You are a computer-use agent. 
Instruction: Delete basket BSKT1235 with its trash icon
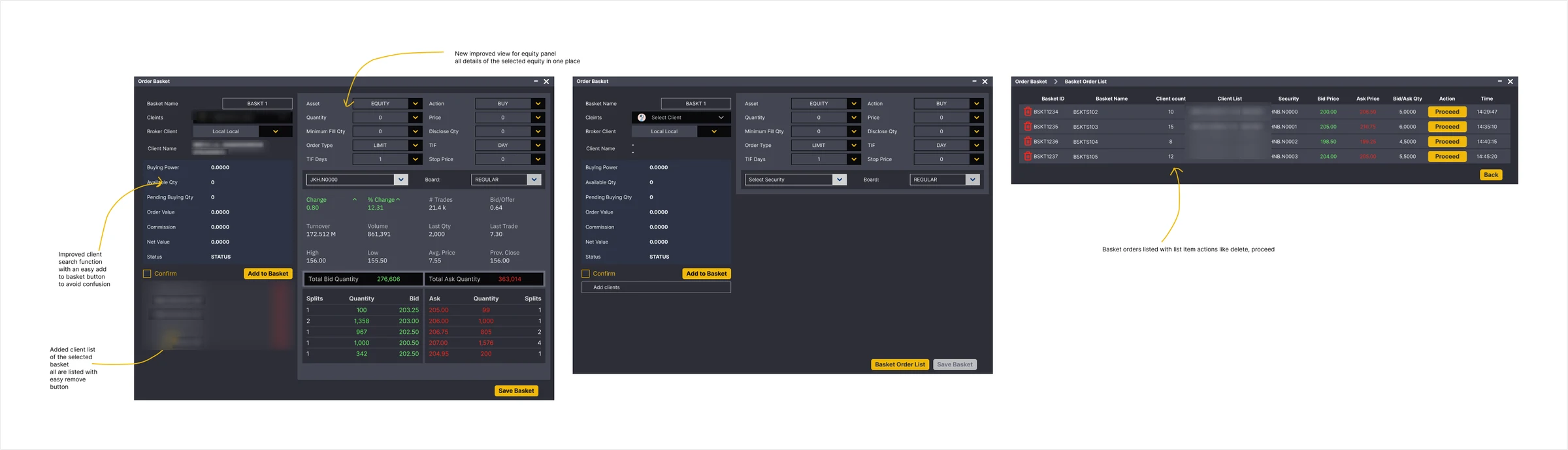[x=1027, y=127]
